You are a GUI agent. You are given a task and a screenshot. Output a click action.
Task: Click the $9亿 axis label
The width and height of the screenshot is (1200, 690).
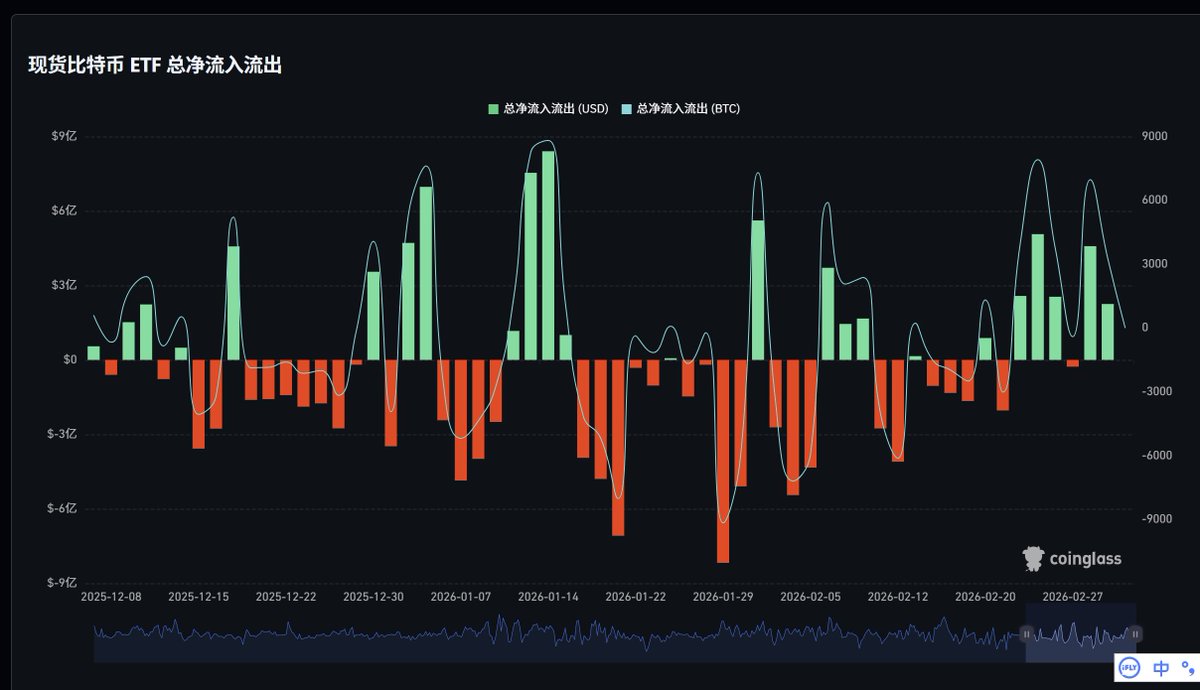click(62, 134)
